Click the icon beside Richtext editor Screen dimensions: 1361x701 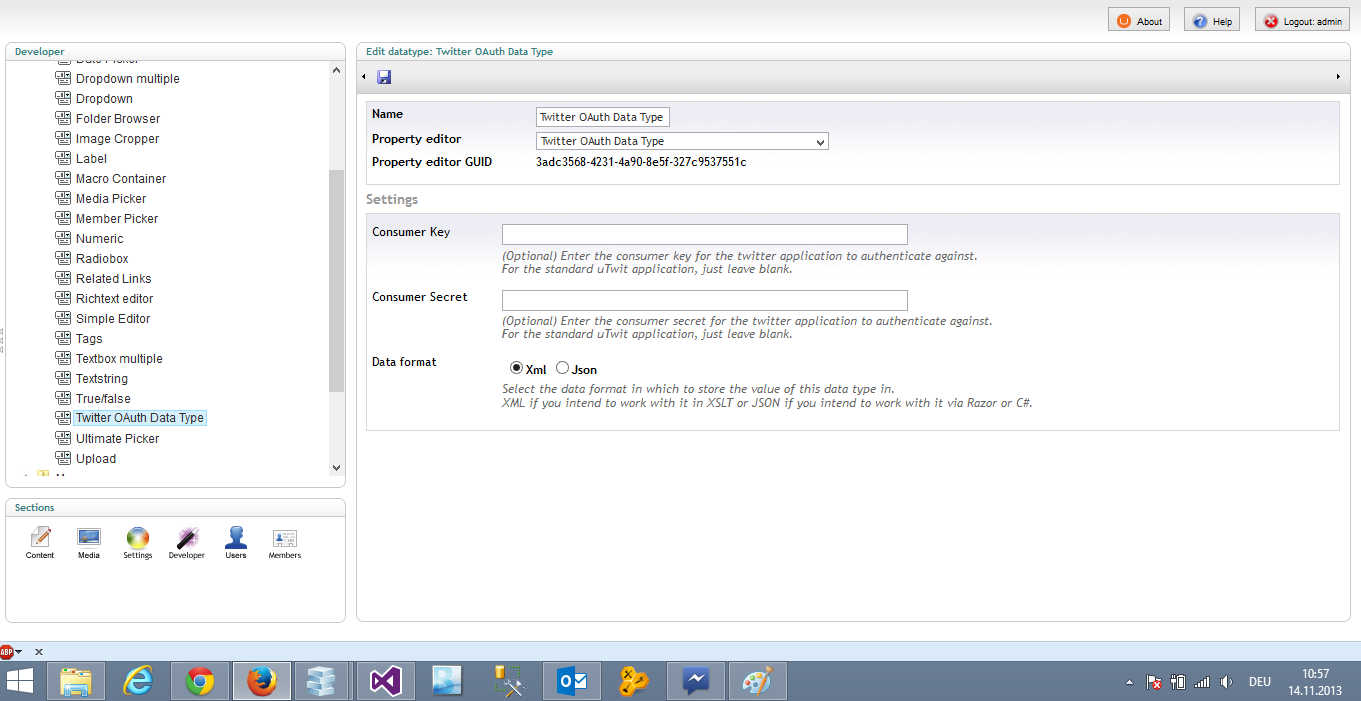[63, 298]
